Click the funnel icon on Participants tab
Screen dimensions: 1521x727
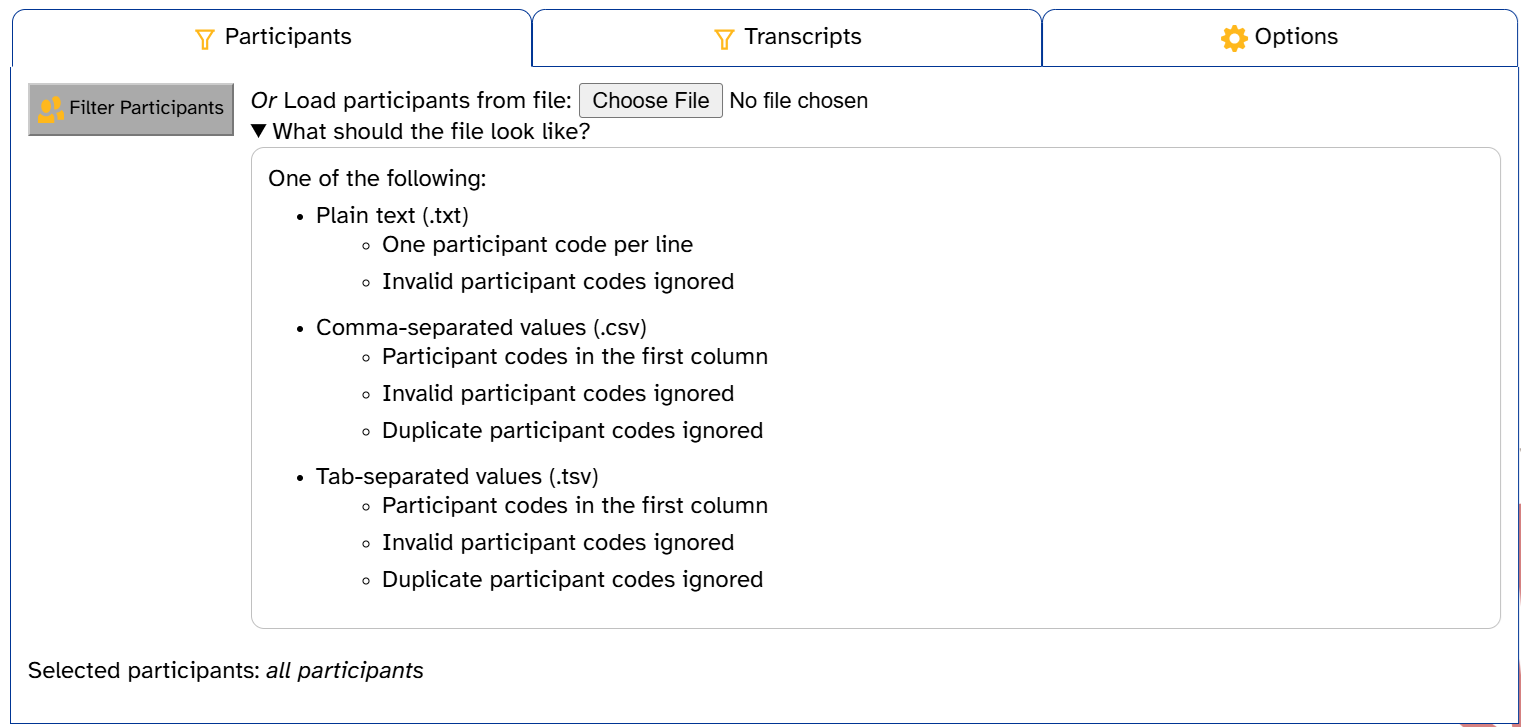205,39
